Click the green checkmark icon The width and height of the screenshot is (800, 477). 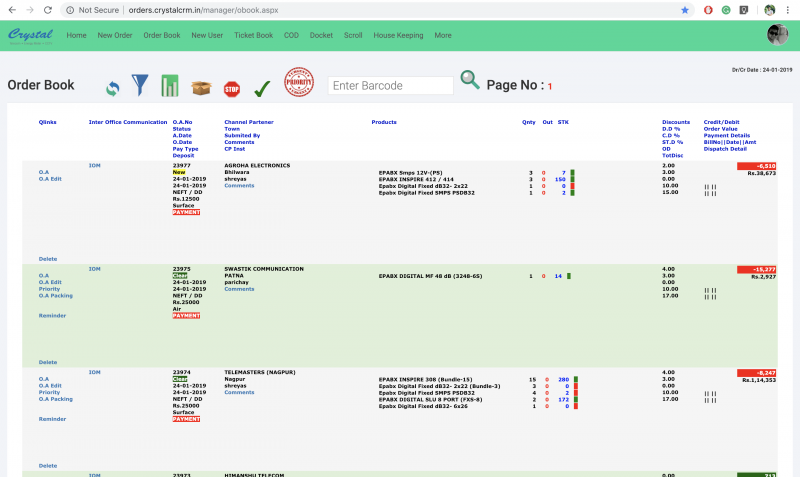(x=262, y=89)
